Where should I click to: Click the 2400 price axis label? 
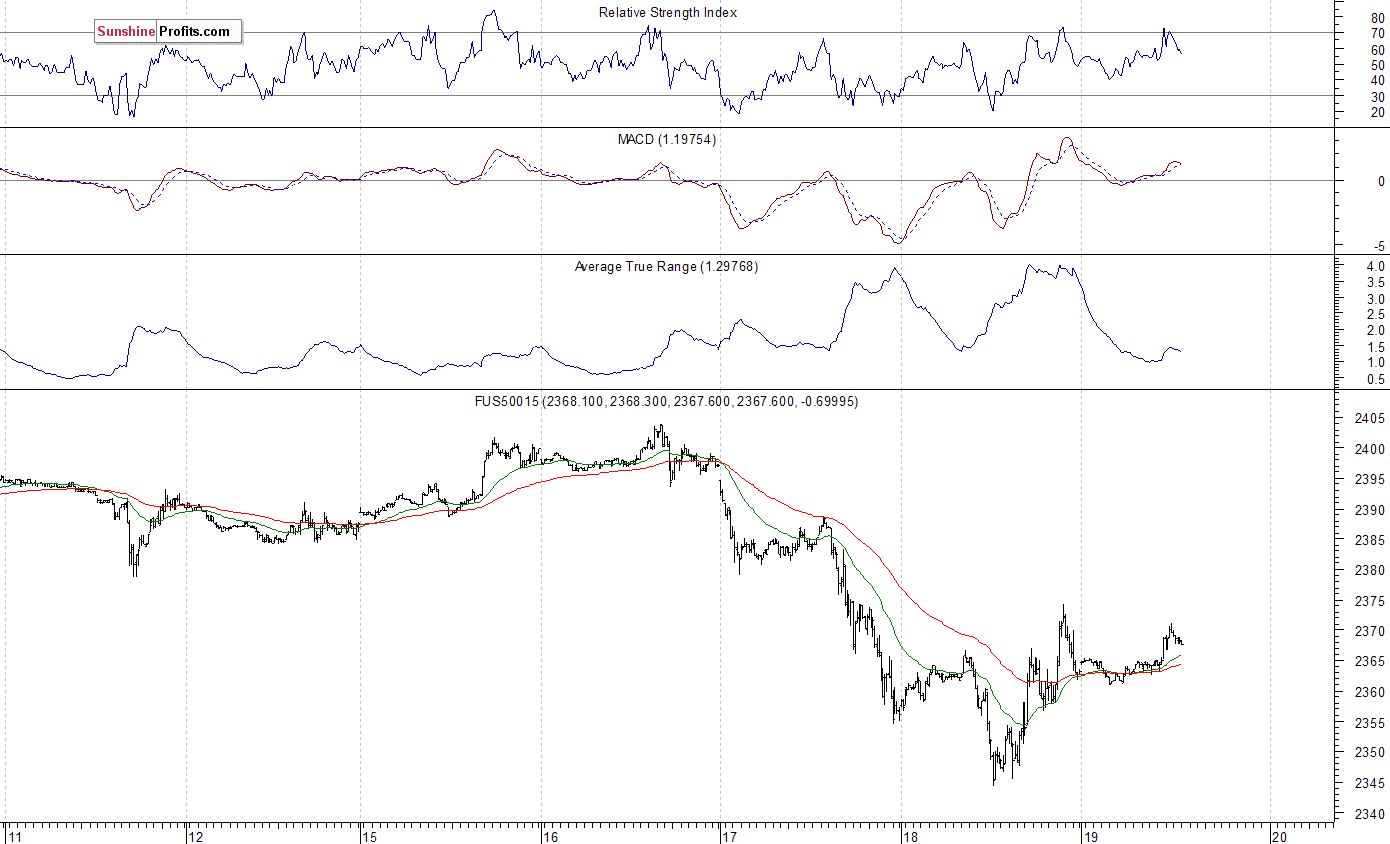tap(1371, 449)
